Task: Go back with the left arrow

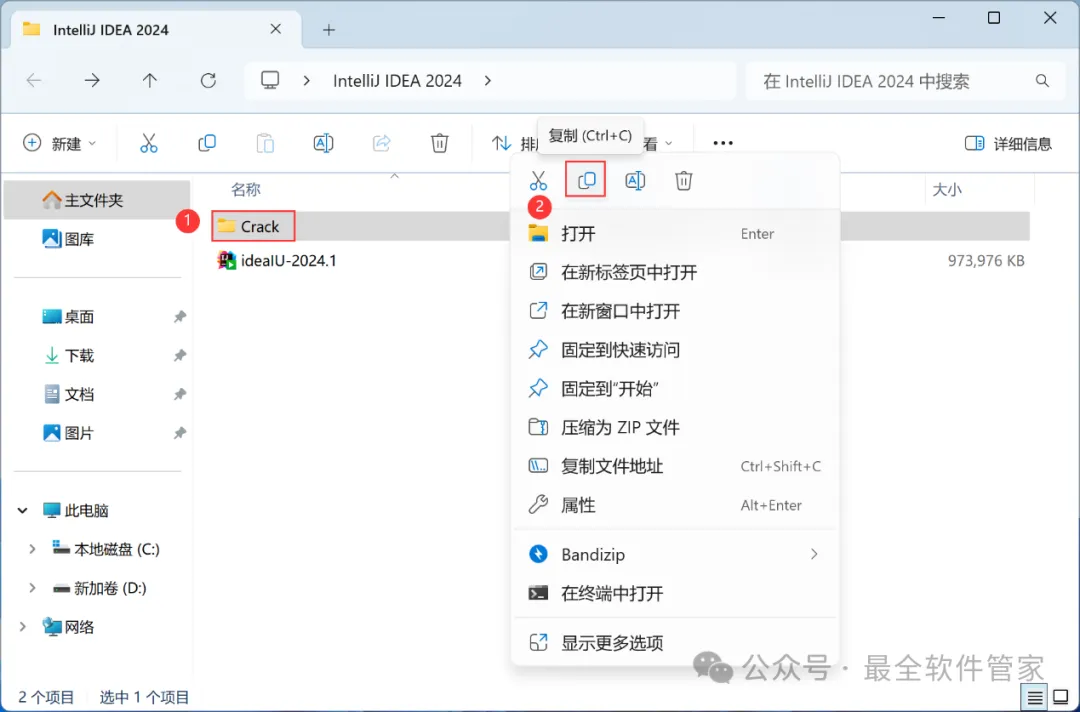Action: [x=34, y=81]
